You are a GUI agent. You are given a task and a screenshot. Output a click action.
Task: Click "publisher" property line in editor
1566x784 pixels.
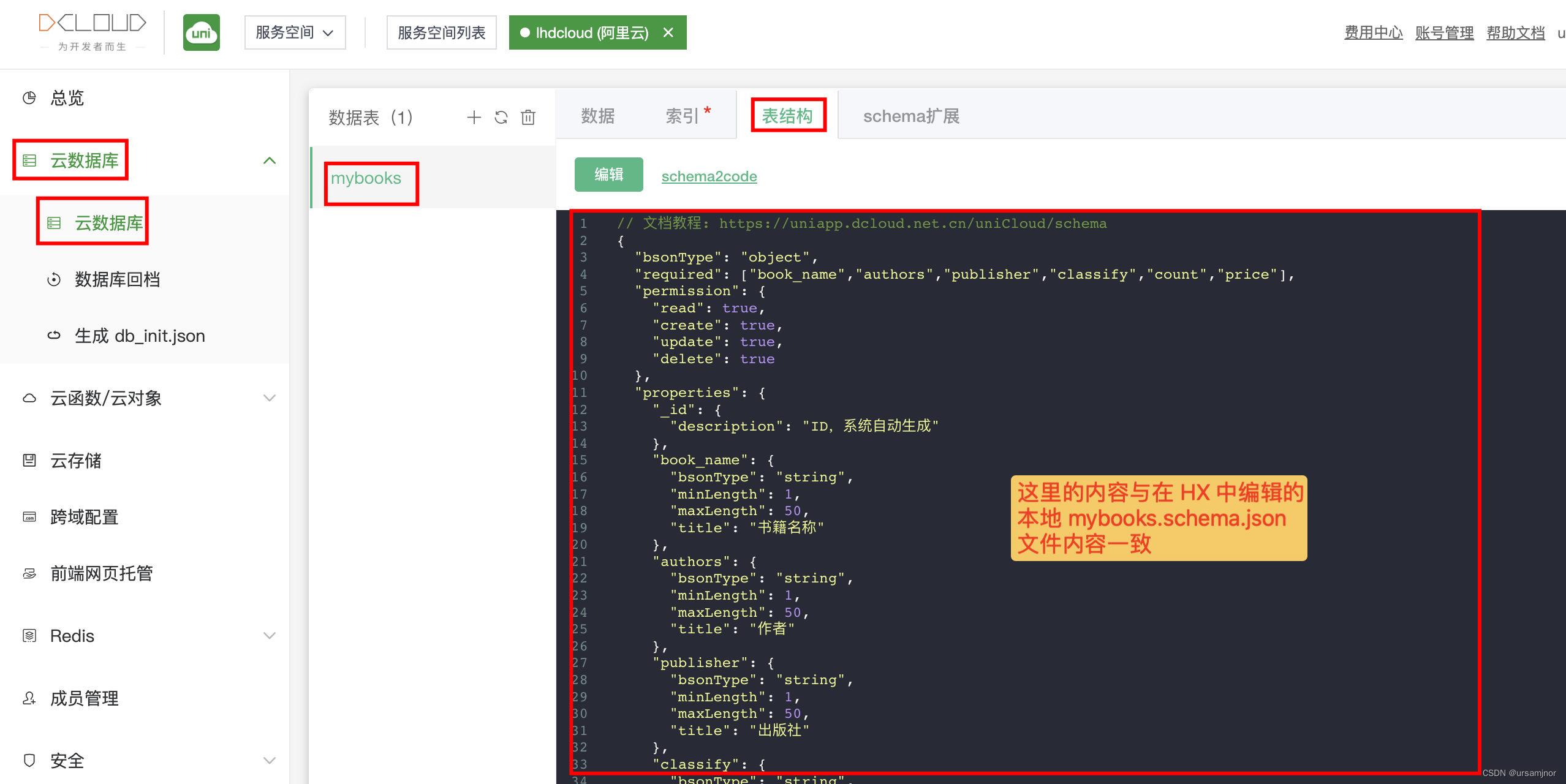[714, 663]
